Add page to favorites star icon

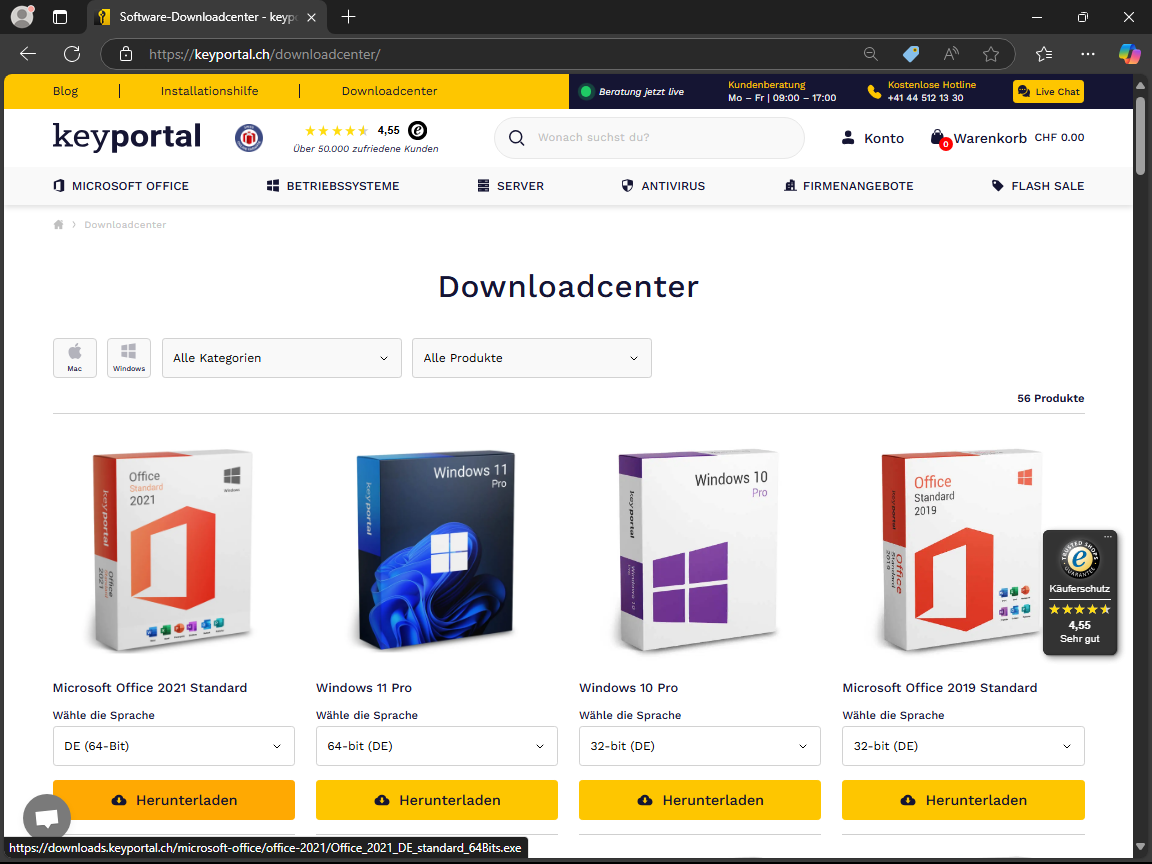point(991,54)
